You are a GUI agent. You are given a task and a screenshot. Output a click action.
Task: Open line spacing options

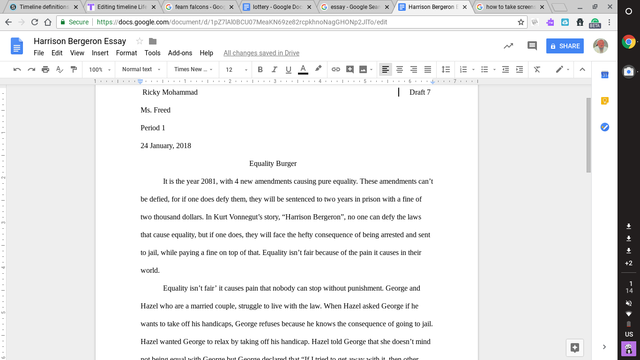click(x=446, y=70)
